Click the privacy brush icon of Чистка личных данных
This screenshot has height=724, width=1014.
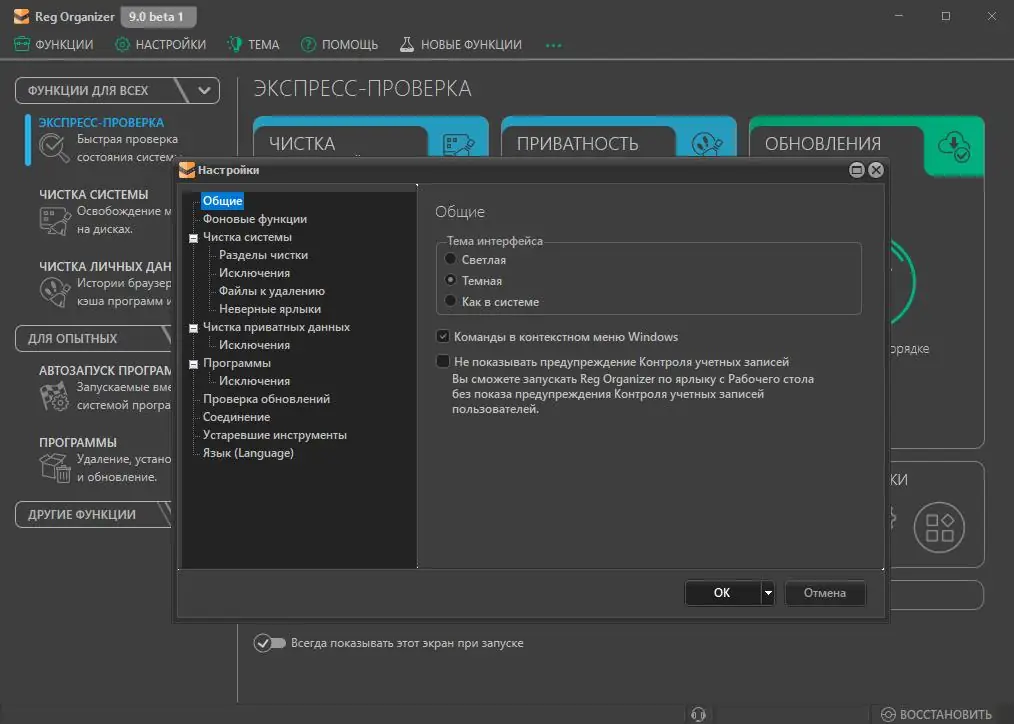pyautogui.click(x=55, y=292)
